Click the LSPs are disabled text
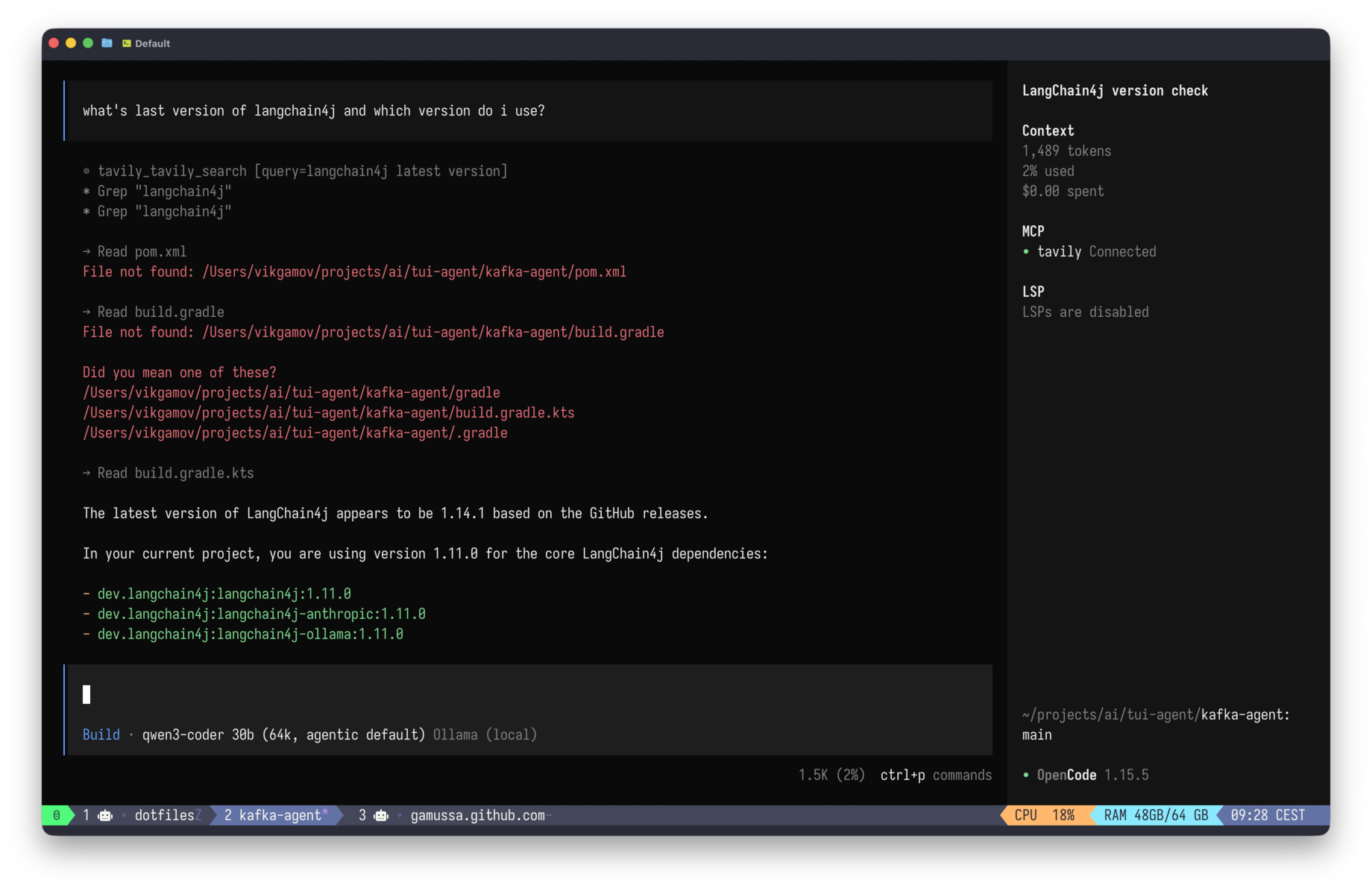Image resolution: width=1372 pixels, height=891 pixels. pos(1085,312)
